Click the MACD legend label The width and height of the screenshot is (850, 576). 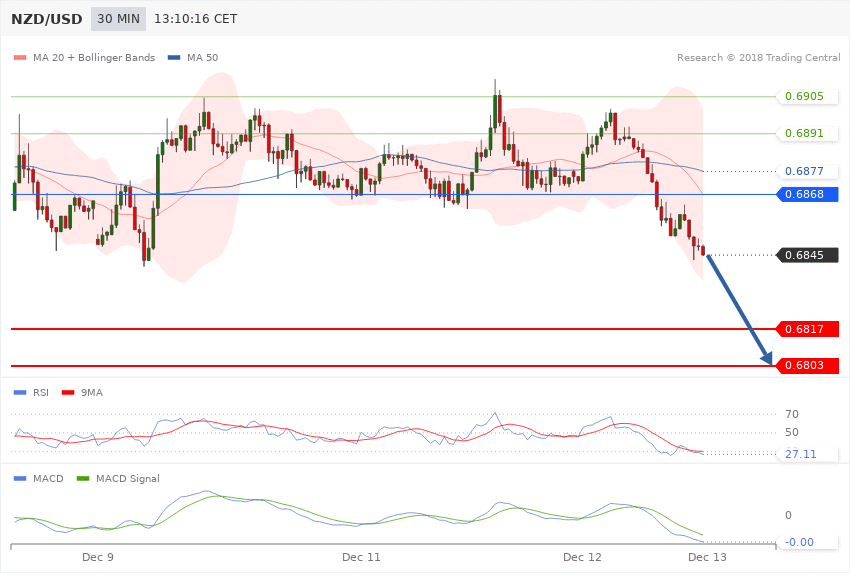48,478
